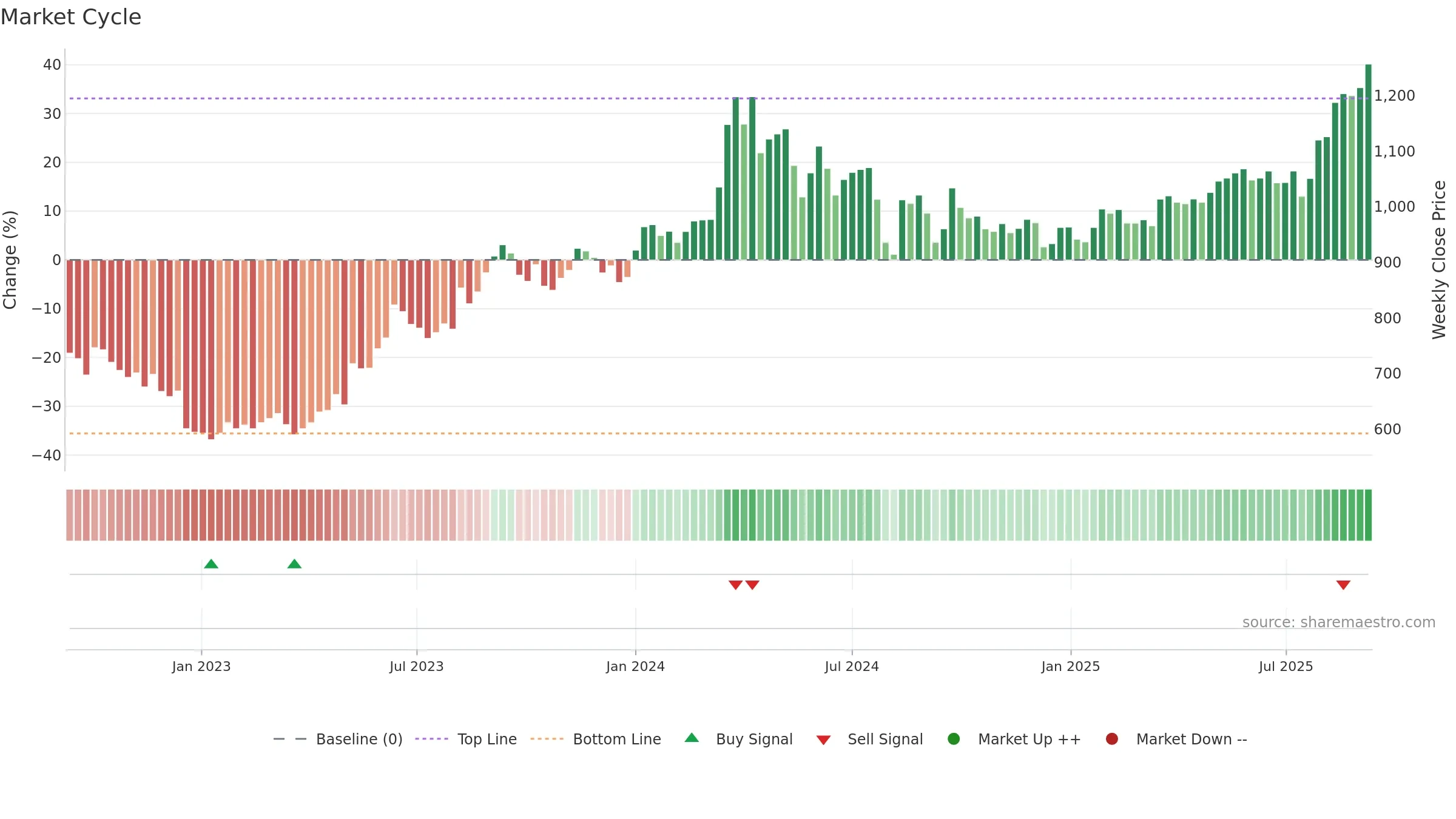Screen dimensions: 1456x819
Task: Click the deepest red bar crossing the bottom line
Action: pos(211,349)
